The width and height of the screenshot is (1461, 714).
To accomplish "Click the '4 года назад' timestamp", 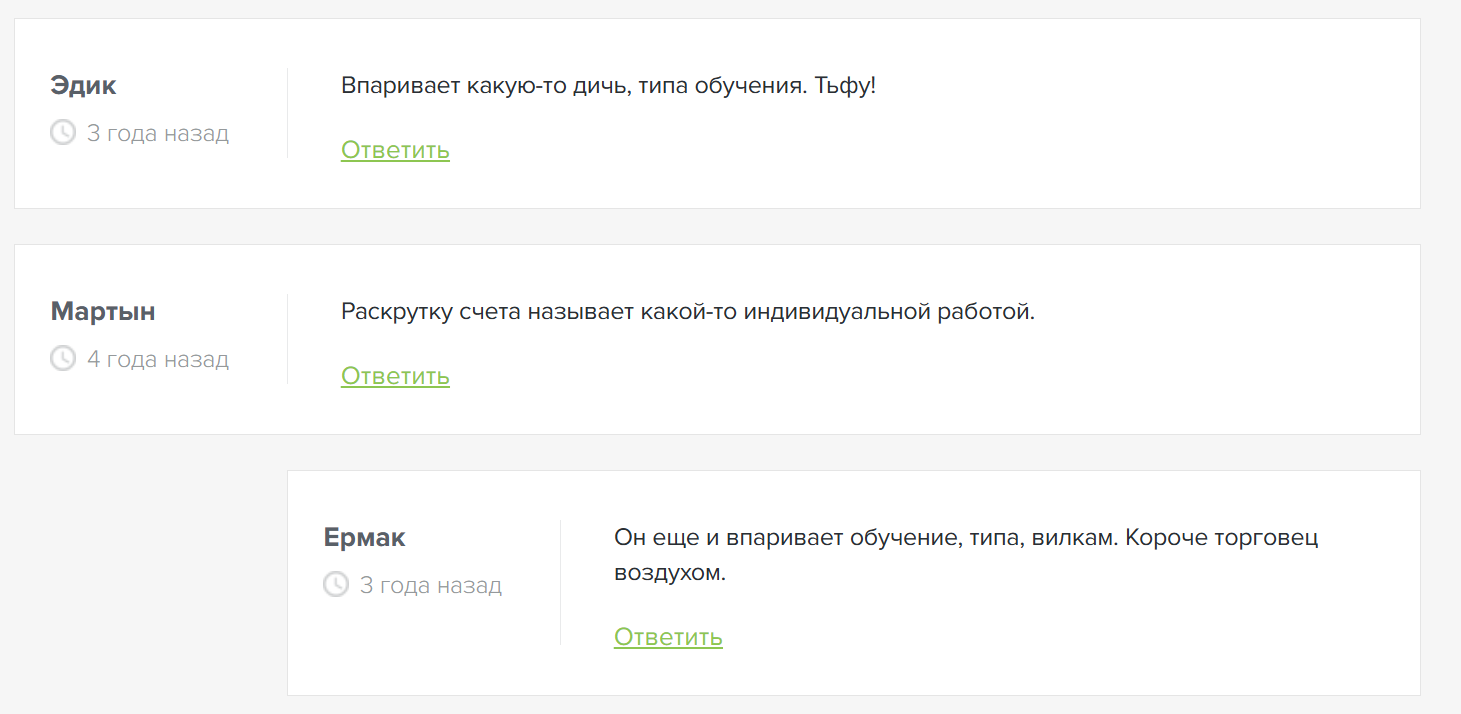I will coord(158,359).
